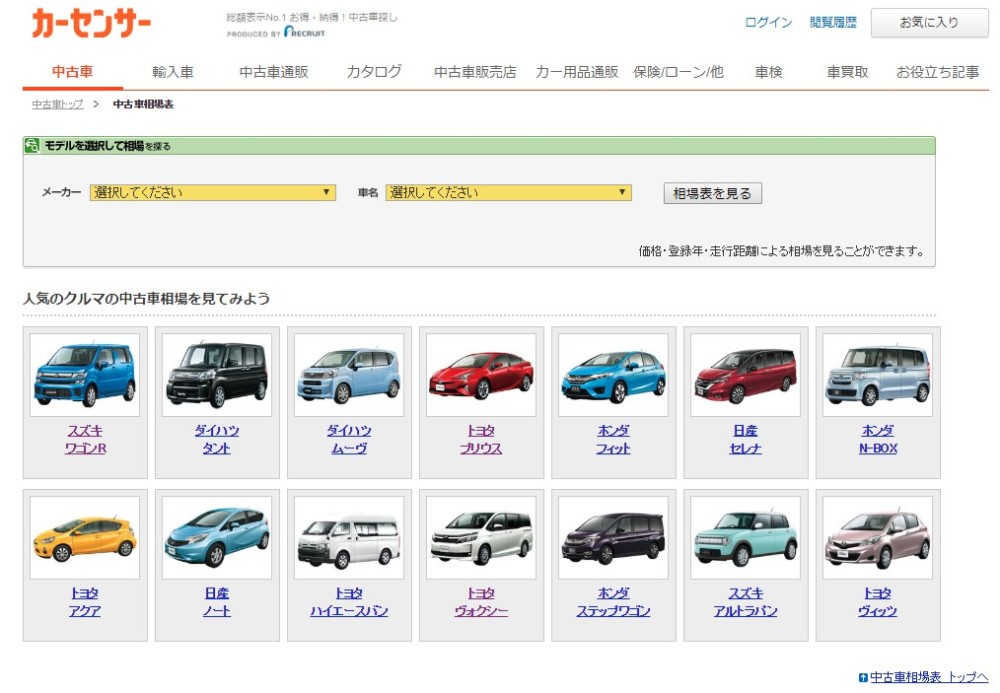Click the Toyota Hiace Van car image
Viewport: 1000px width, 693px height.
[x=349, y=537]
